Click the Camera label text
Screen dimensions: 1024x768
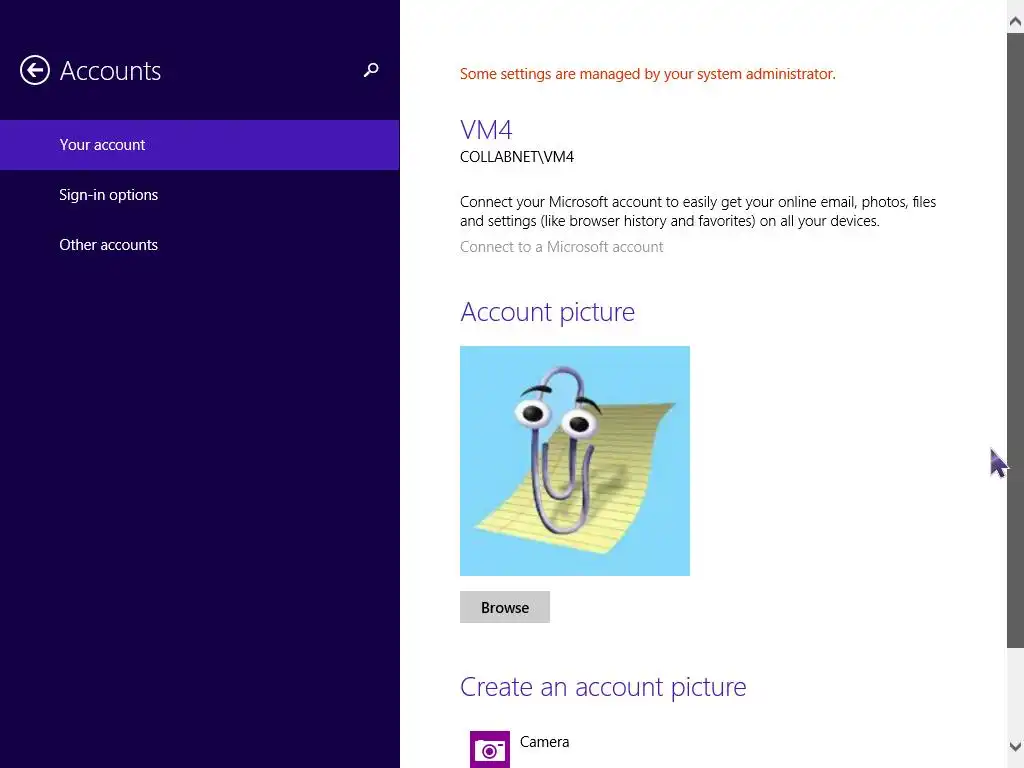coord(544,742)
